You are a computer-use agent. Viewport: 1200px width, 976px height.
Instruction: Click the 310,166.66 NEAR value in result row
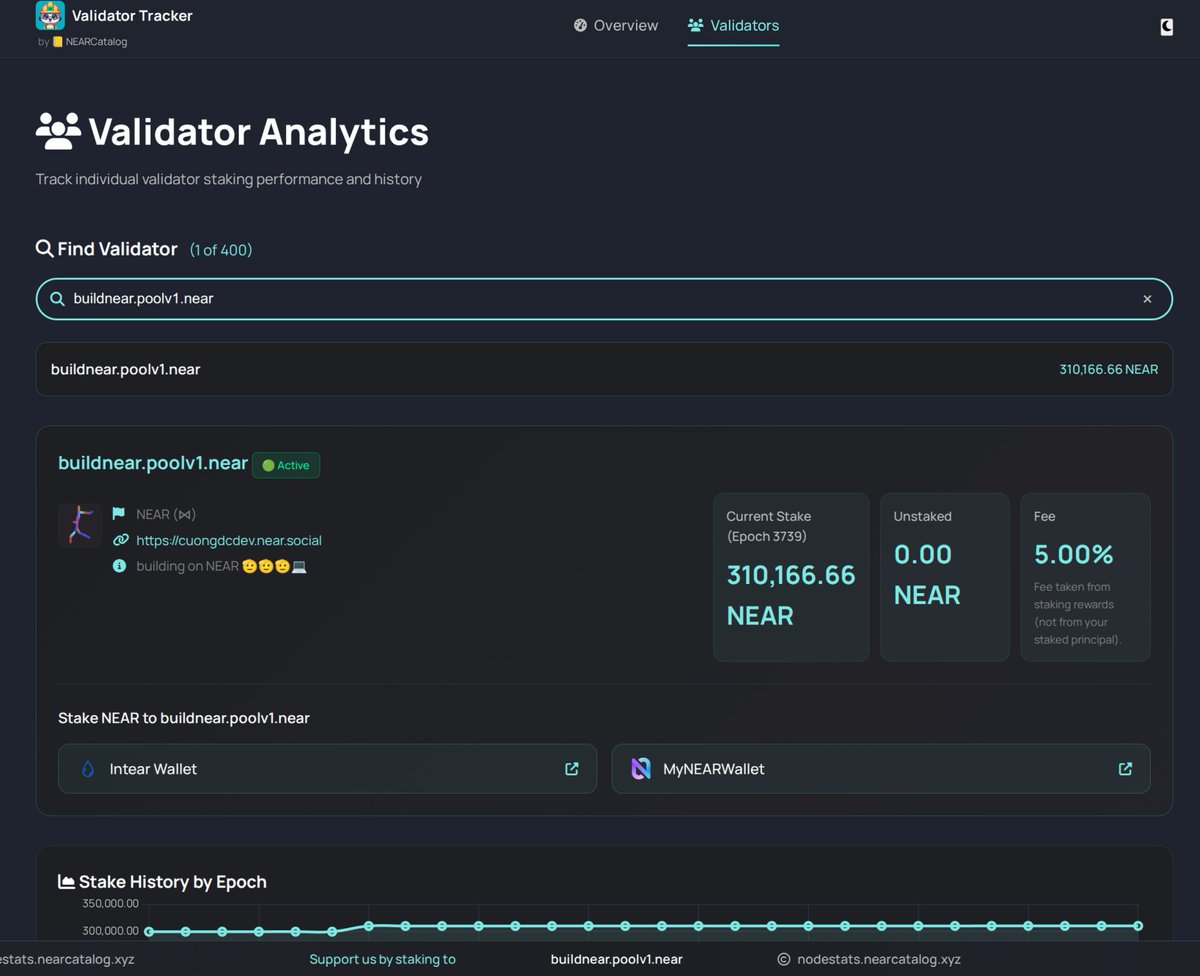(x=1108, y=369)
